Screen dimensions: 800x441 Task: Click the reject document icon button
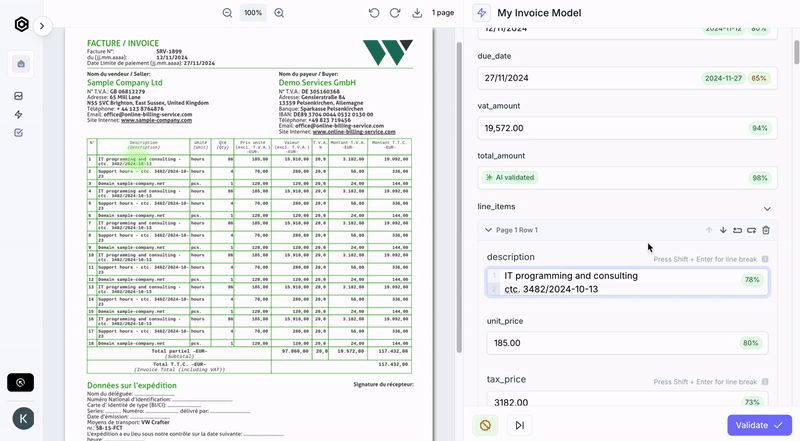point(485,425)
